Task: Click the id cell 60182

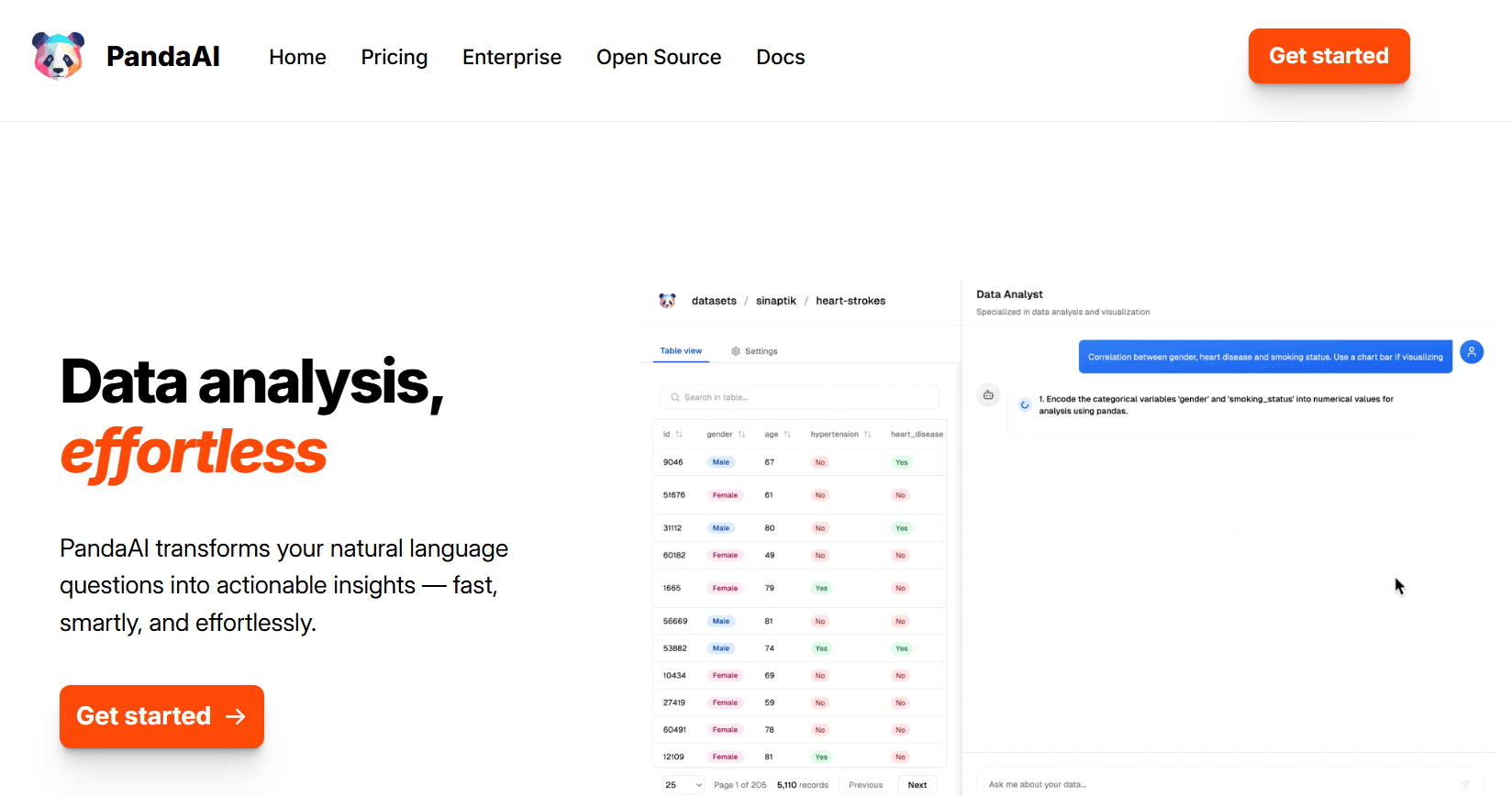Action: [674, 556]
